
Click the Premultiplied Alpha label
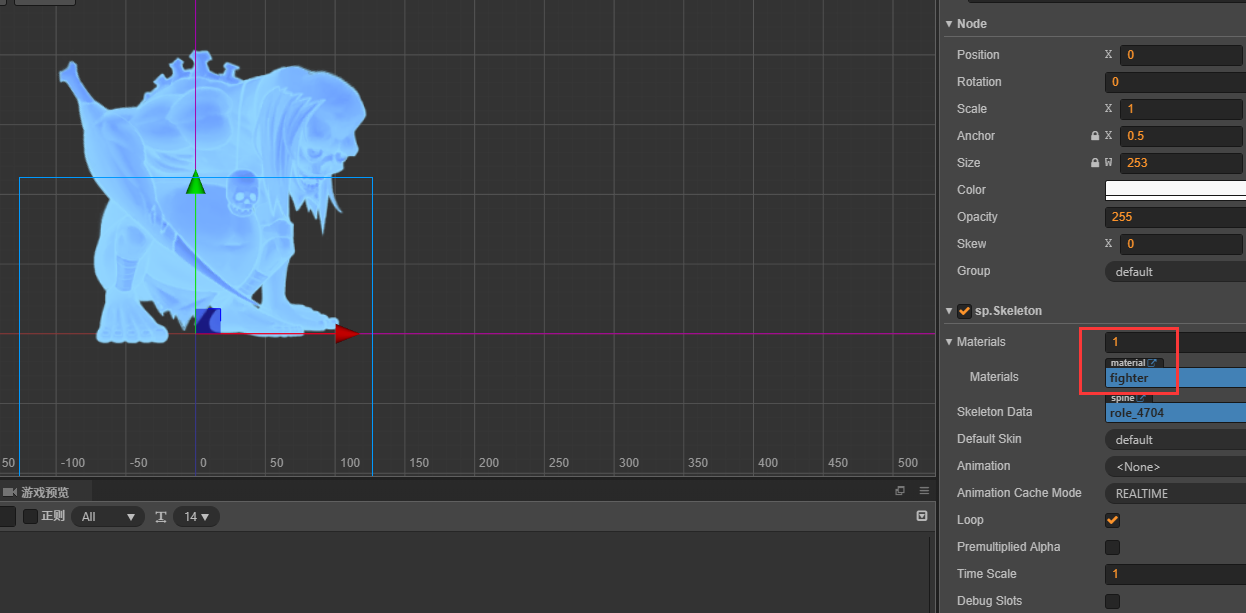coord(1008,547)
